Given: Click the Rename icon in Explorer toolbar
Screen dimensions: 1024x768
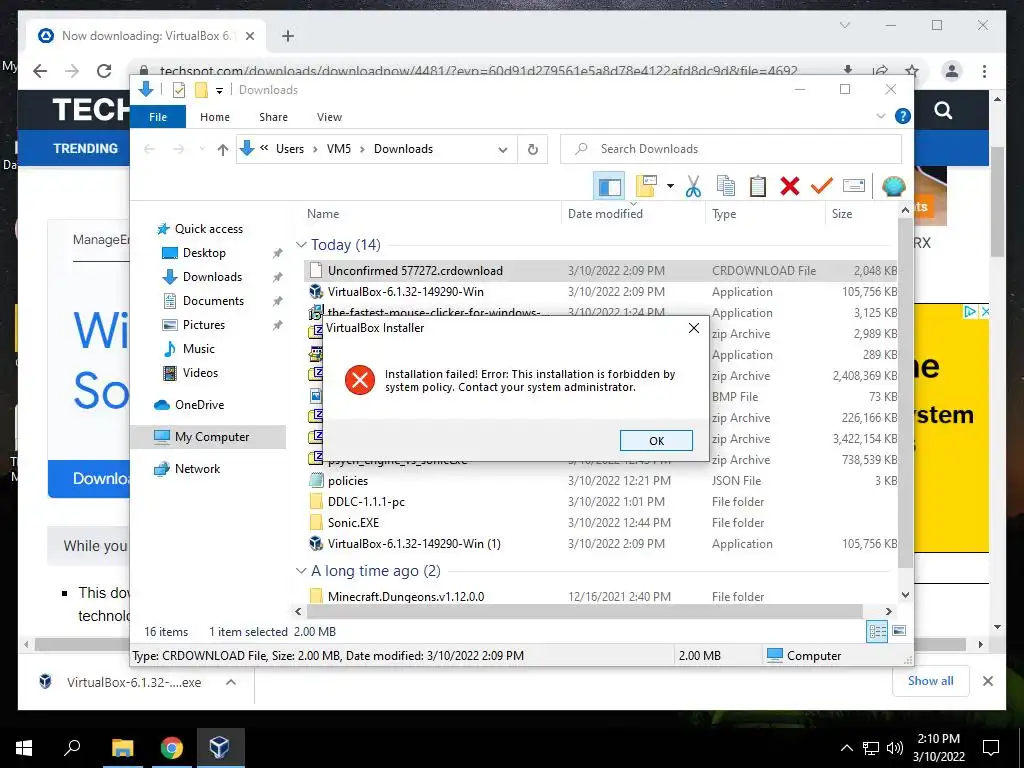Looking at the screenshot, I should tap(854, 186).
